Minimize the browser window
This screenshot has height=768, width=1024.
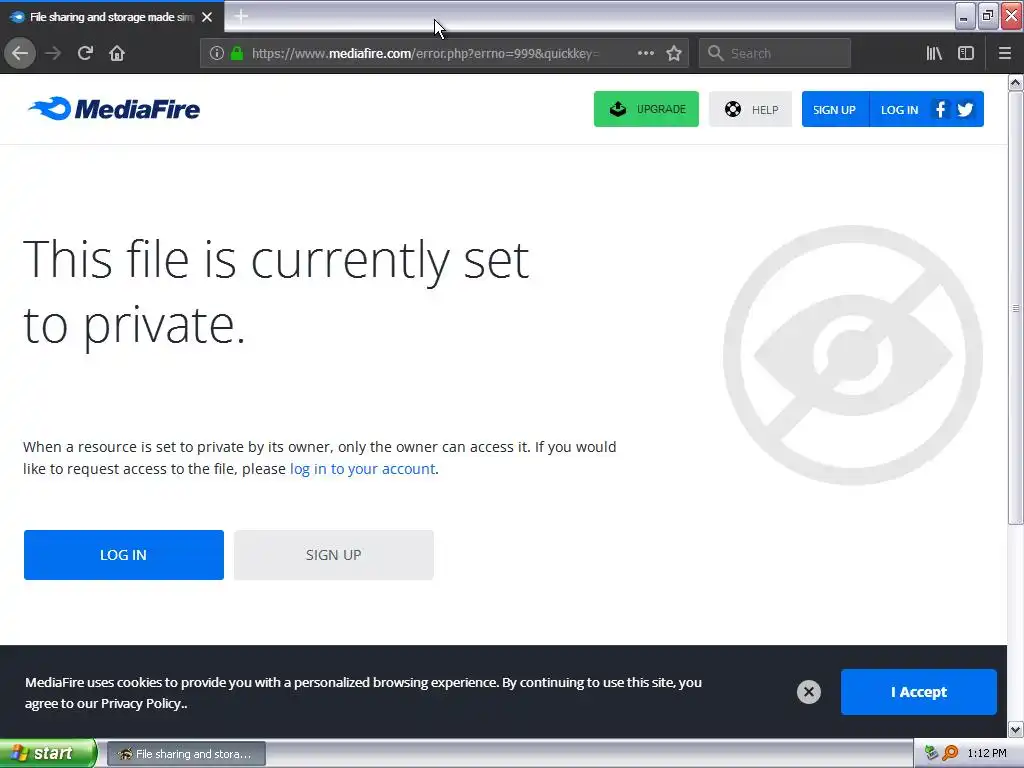pyautogui.click(x=965, y=16)
